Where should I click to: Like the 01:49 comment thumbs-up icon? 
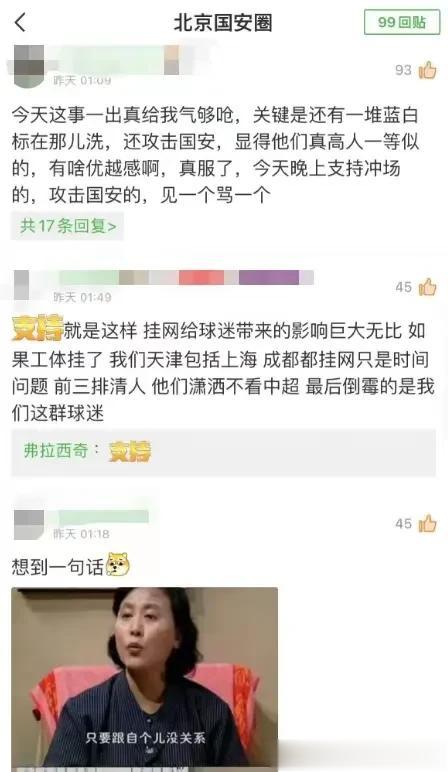point(427,287)
